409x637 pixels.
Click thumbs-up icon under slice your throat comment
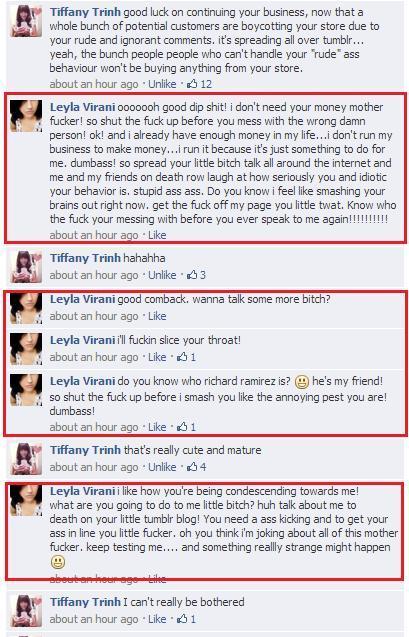pyautogui.click(x=182, y=357)
